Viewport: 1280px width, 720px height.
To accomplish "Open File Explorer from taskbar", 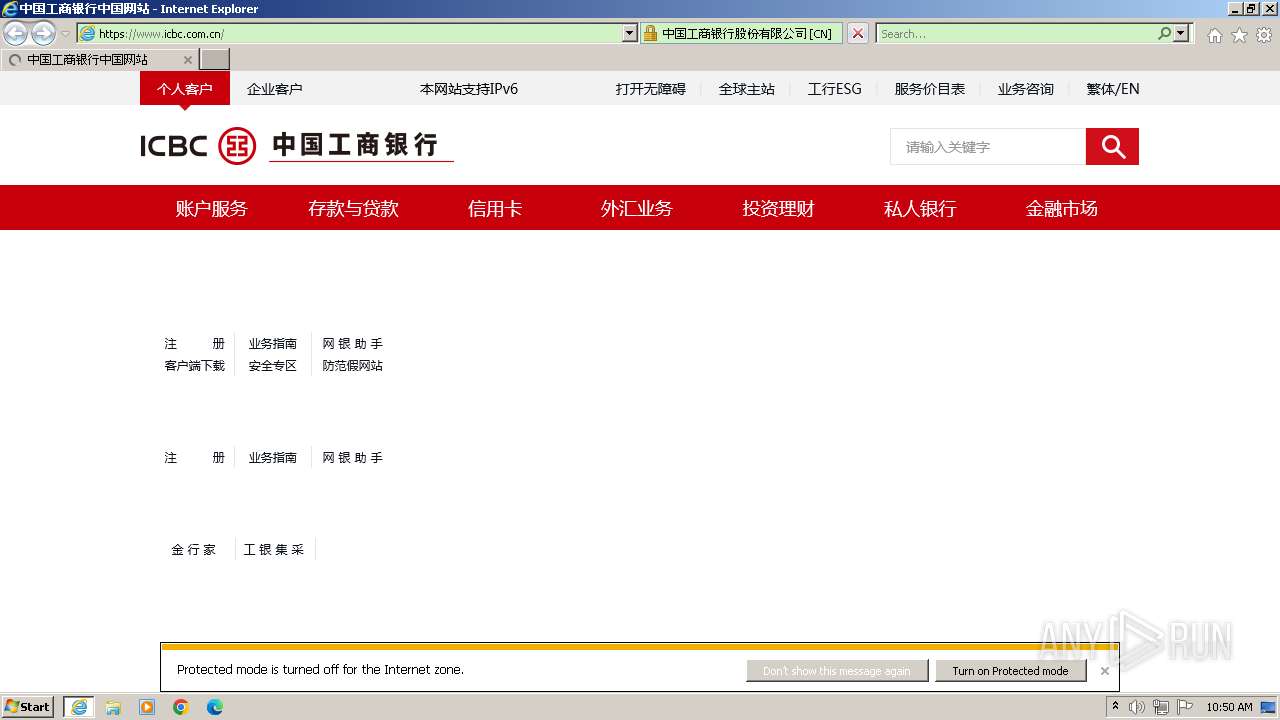I will (113, 707).
